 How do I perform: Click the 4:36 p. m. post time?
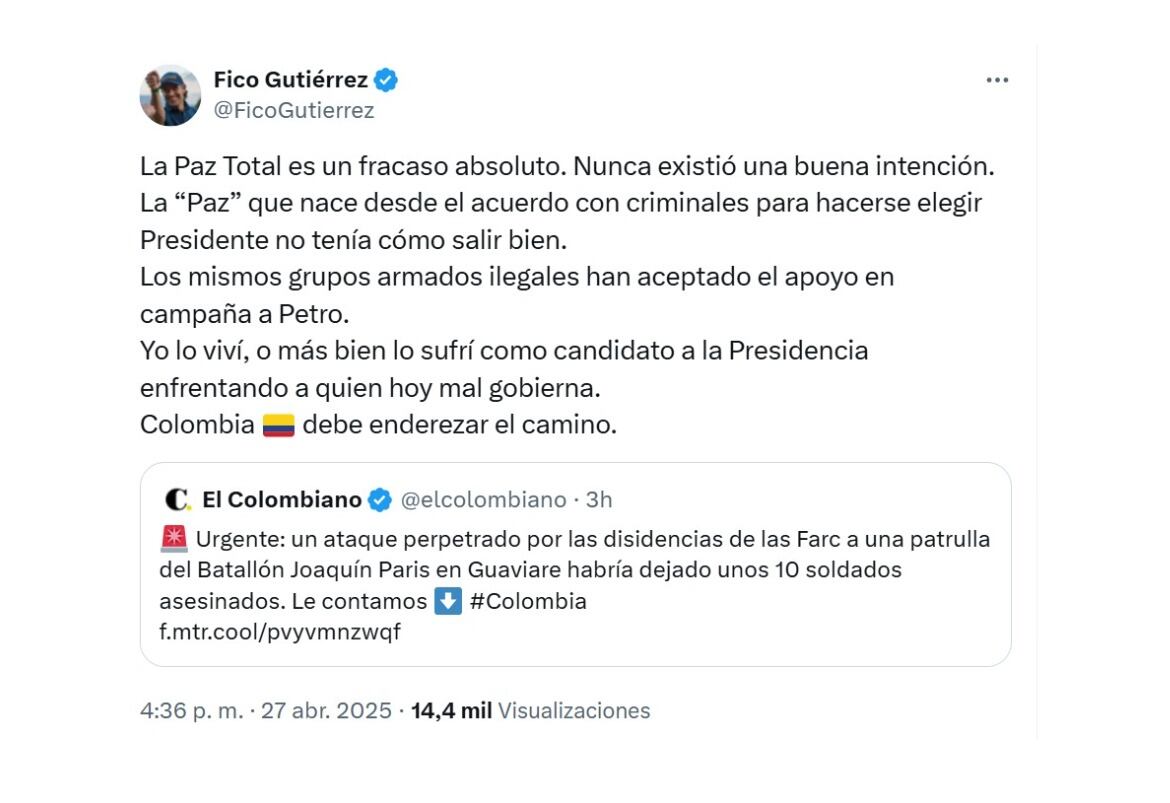pos(191,711)
